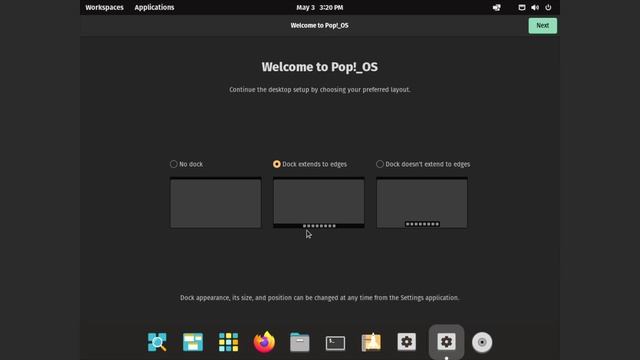Click the highlighted active setup gear icon
Image resolution: width=640 pixels, height=360 pixels.
446,342
